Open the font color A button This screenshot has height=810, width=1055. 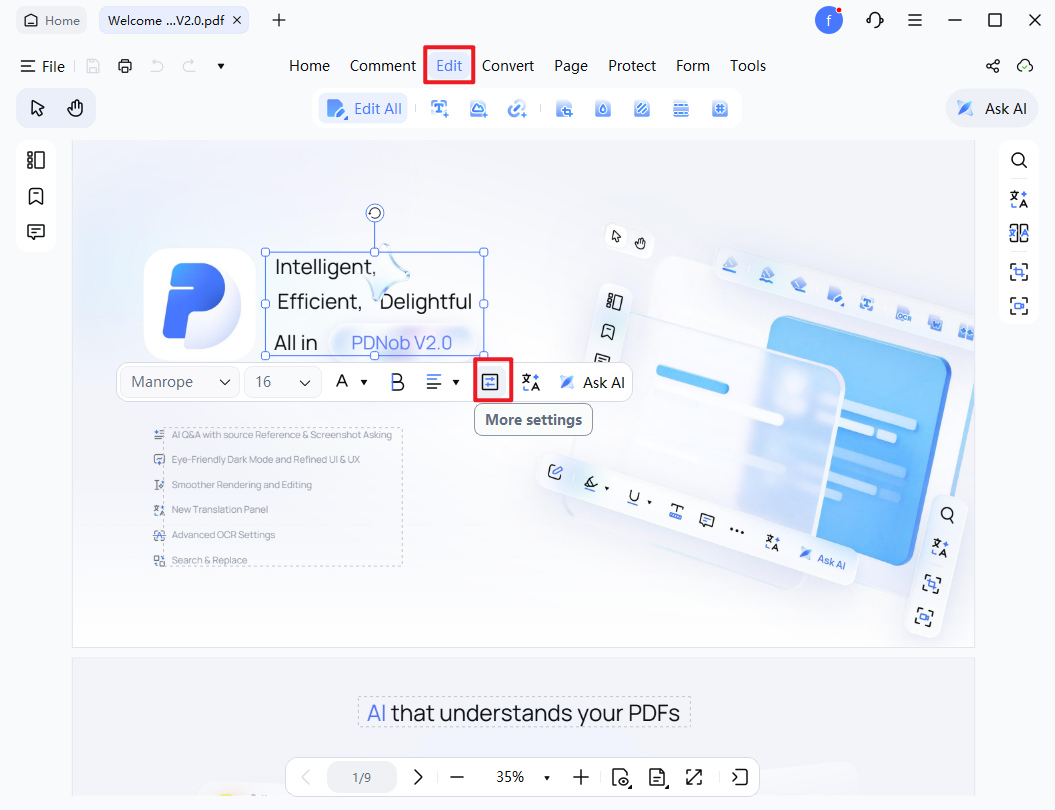tap(342, 381)
